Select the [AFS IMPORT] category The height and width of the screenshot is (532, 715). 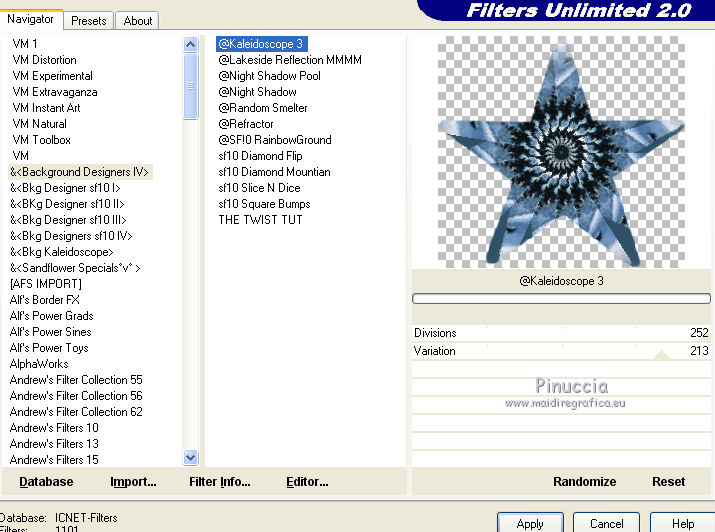[x=46, y=284]
